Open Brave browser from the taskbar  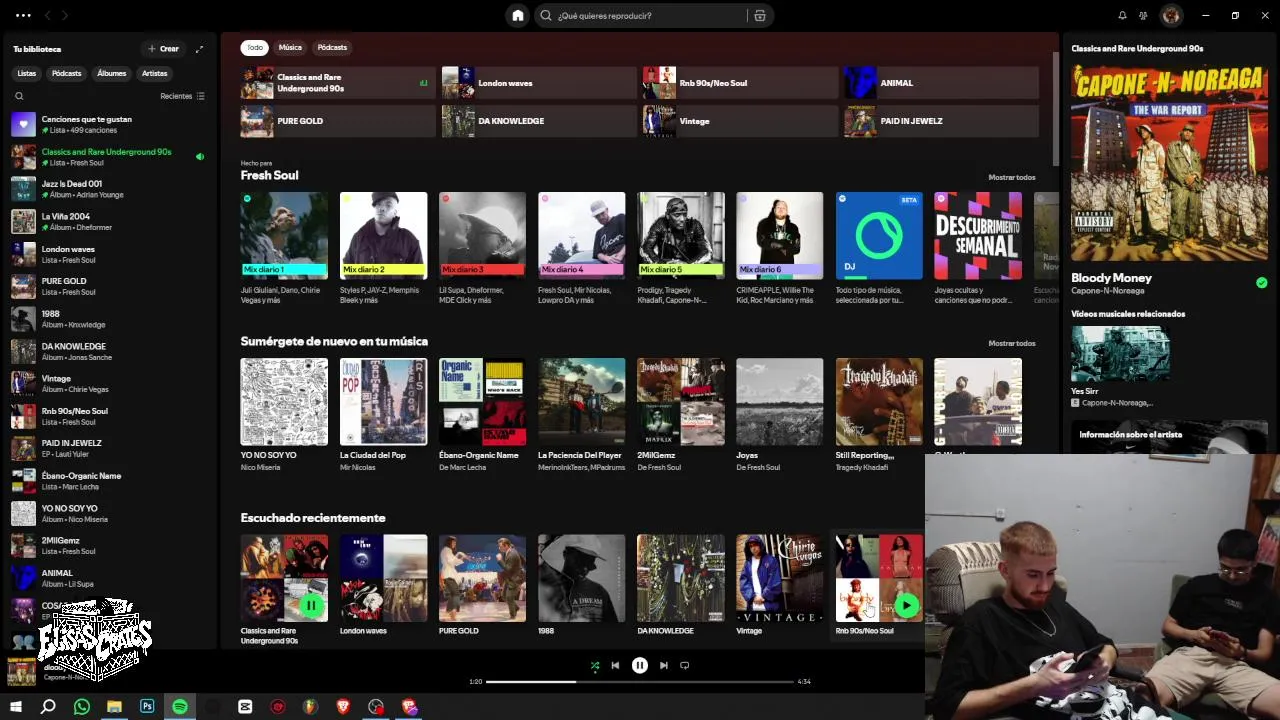coord(343,707)
